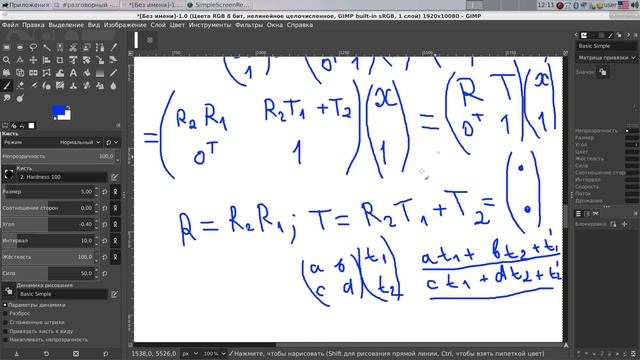Open the Фильтры menu
Viewport: 640px width, 360px height.
coord(249,25)
